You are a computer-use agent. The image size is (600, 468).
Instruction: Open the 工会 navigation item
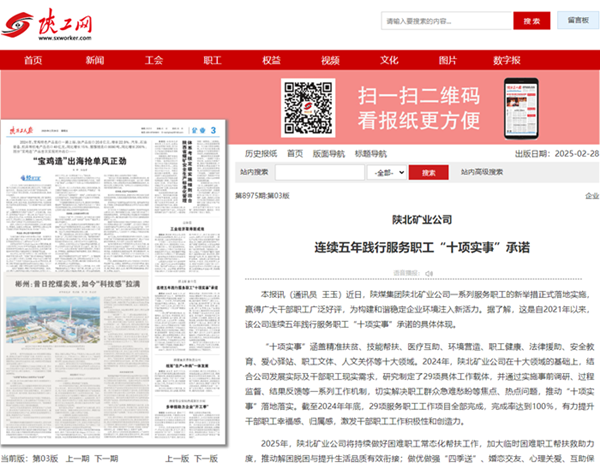coord(153,60)
